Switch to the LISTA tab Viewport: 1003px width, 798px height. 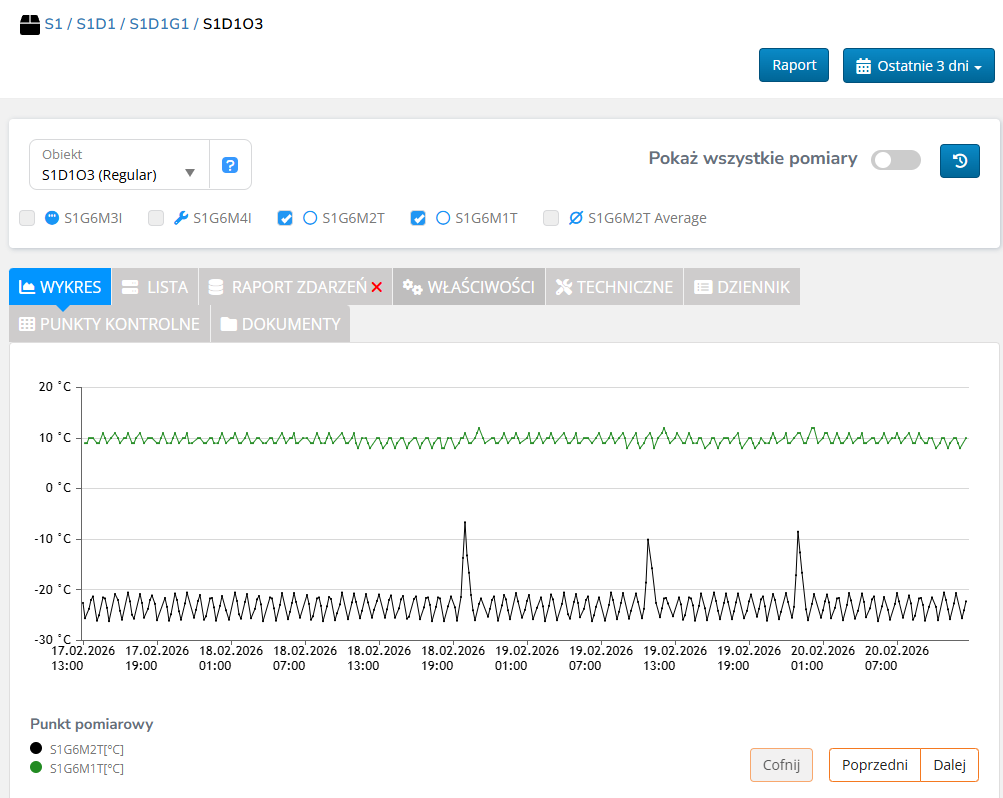pos(155,287)
